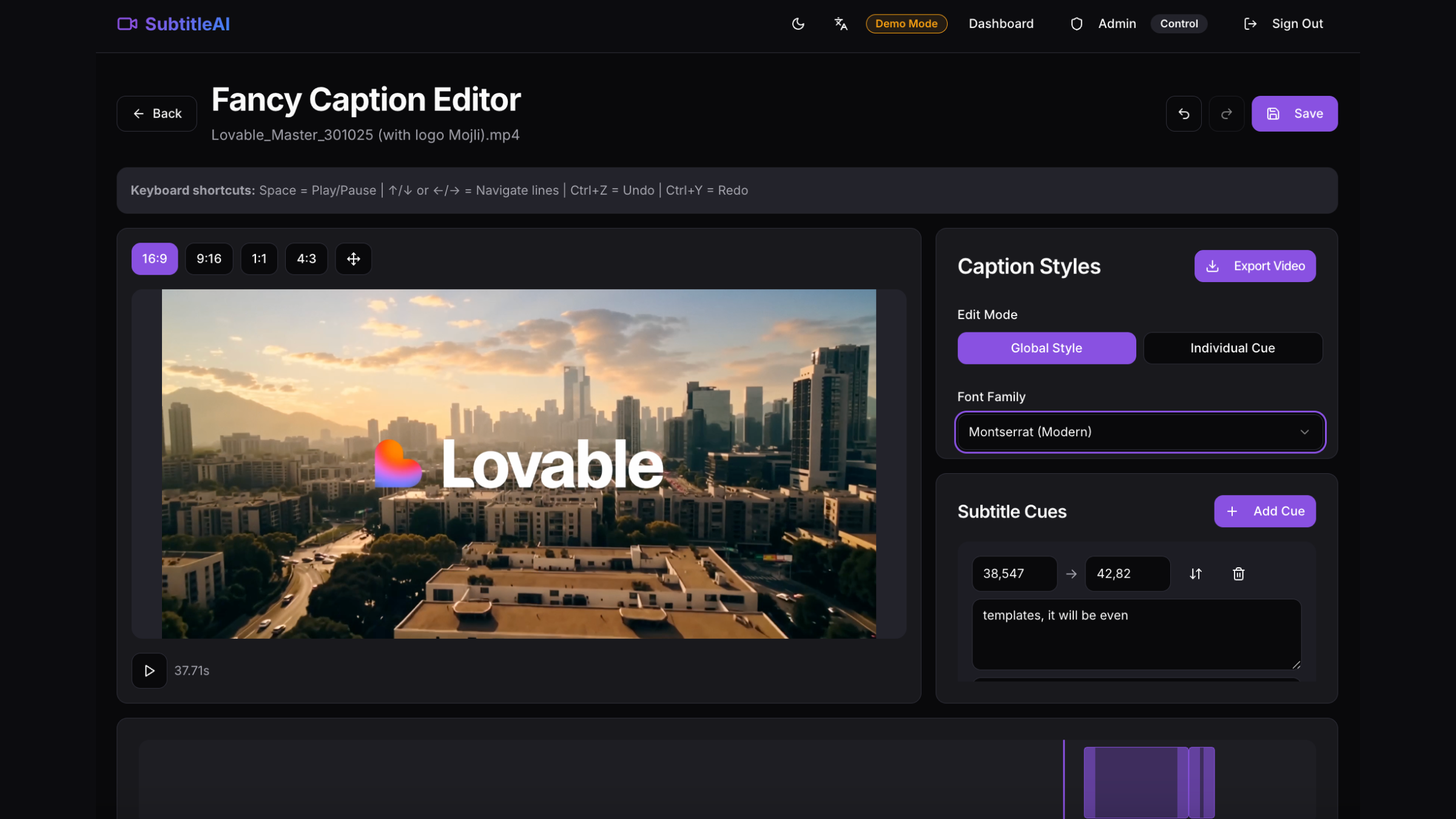This screenshot has width=1456, height=819.
Task: Toggle dark mode with moon icon
Action: pos(798,24)
